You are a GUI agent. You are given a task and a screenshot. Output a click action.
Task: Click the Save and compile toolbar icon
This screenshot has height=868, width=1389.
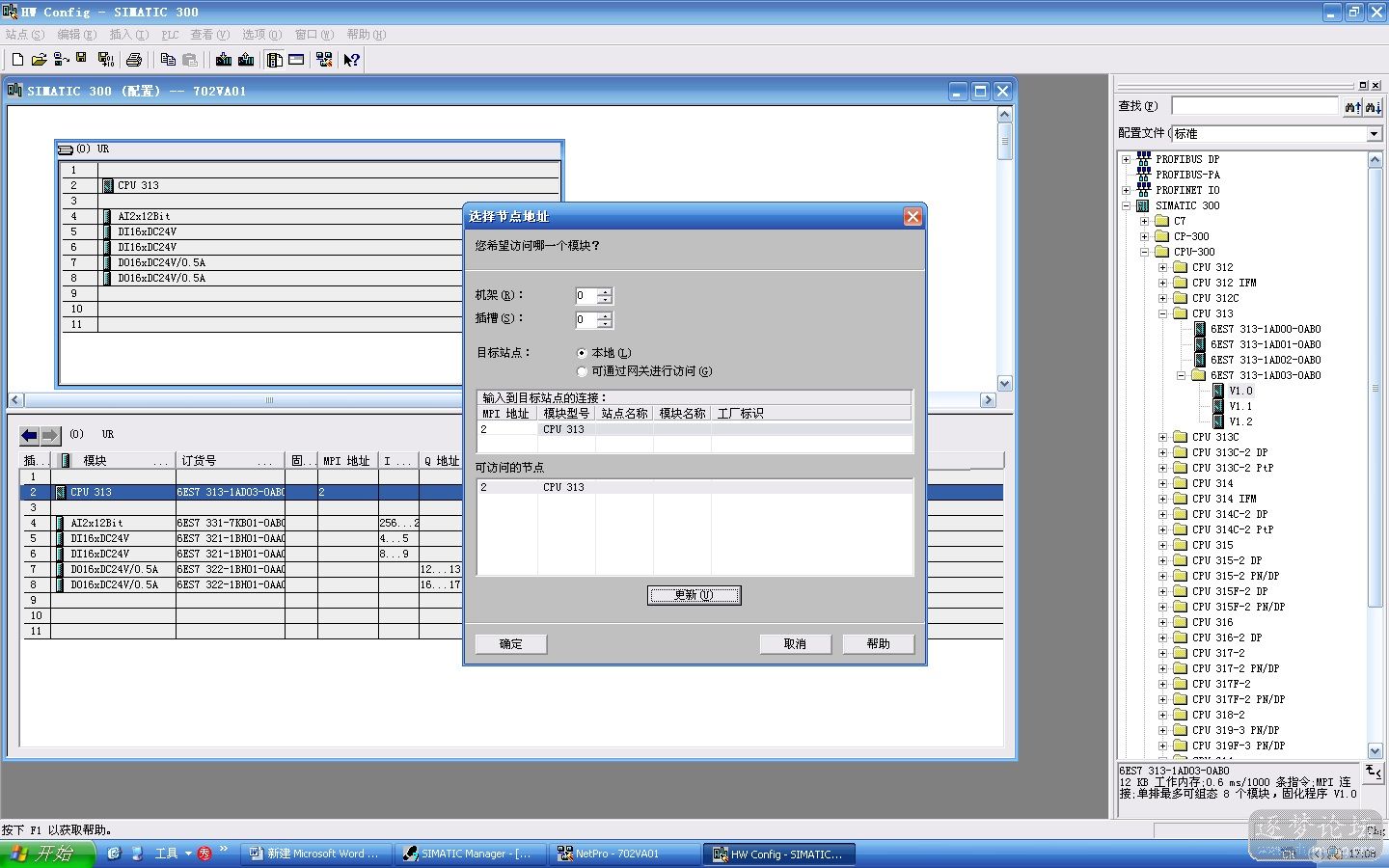[x=106, y=60]
